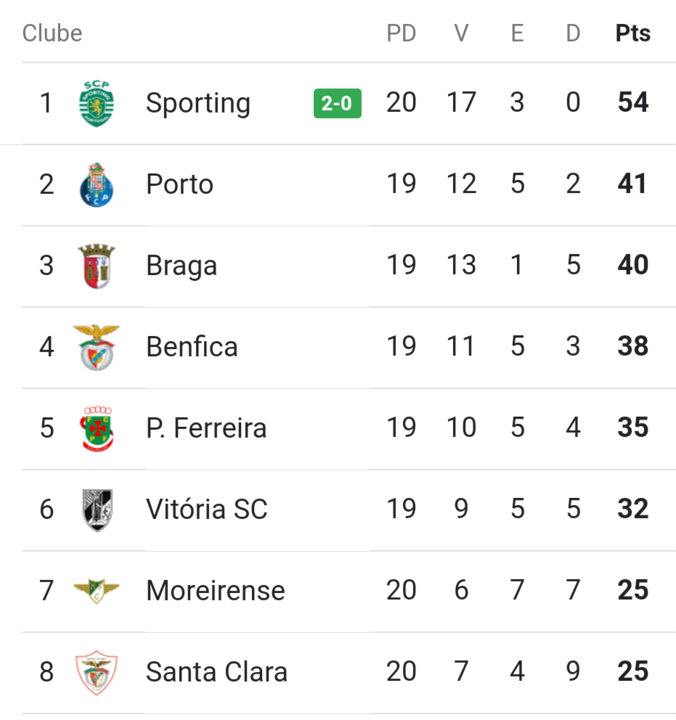
Task: Click the Benfica eagle crest icon
Action: [x=97, y=347]
